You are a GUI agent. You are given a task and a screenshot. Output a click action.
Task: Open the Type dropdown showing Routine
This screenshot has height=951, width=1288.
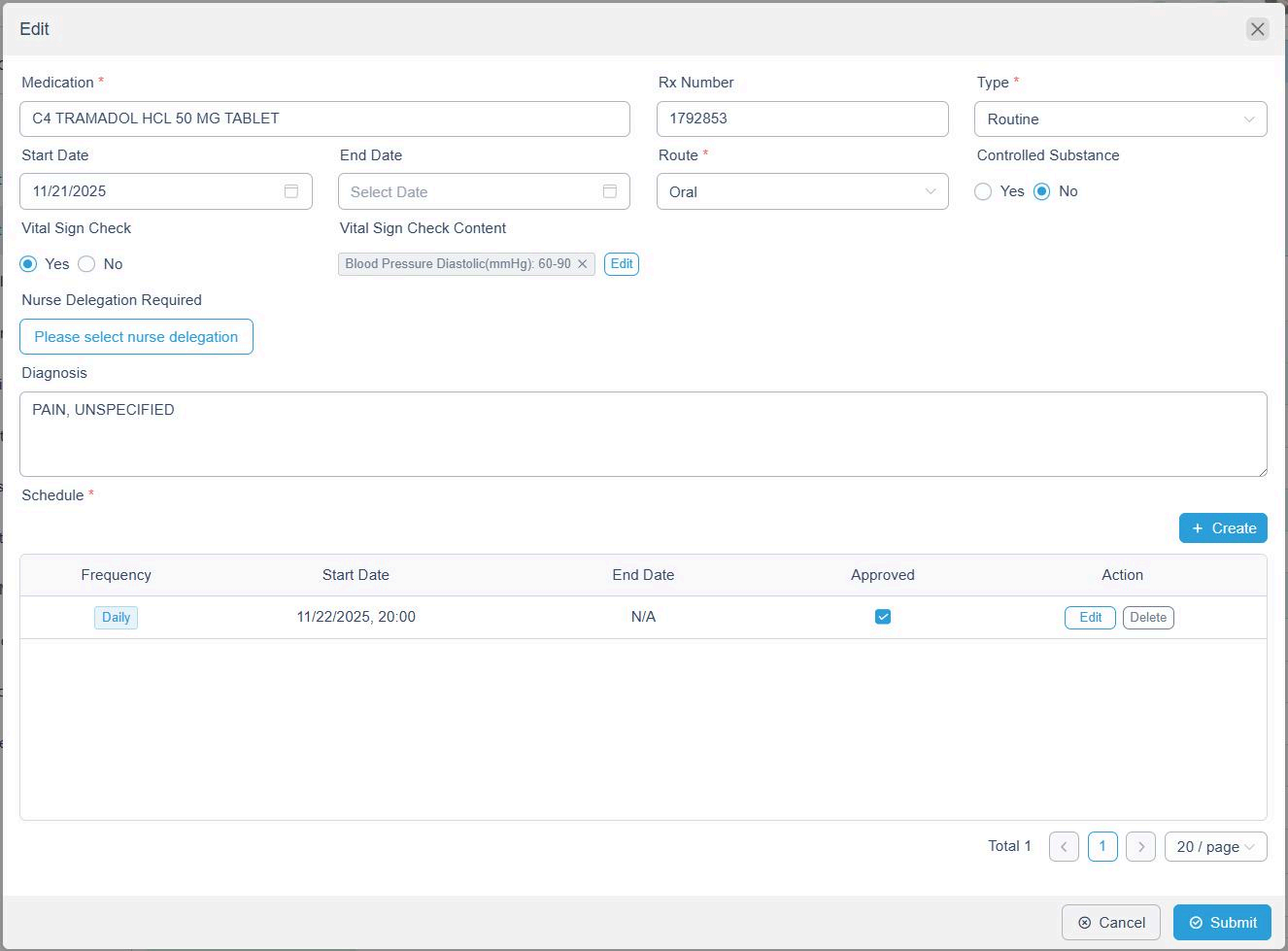[1120, 119]
